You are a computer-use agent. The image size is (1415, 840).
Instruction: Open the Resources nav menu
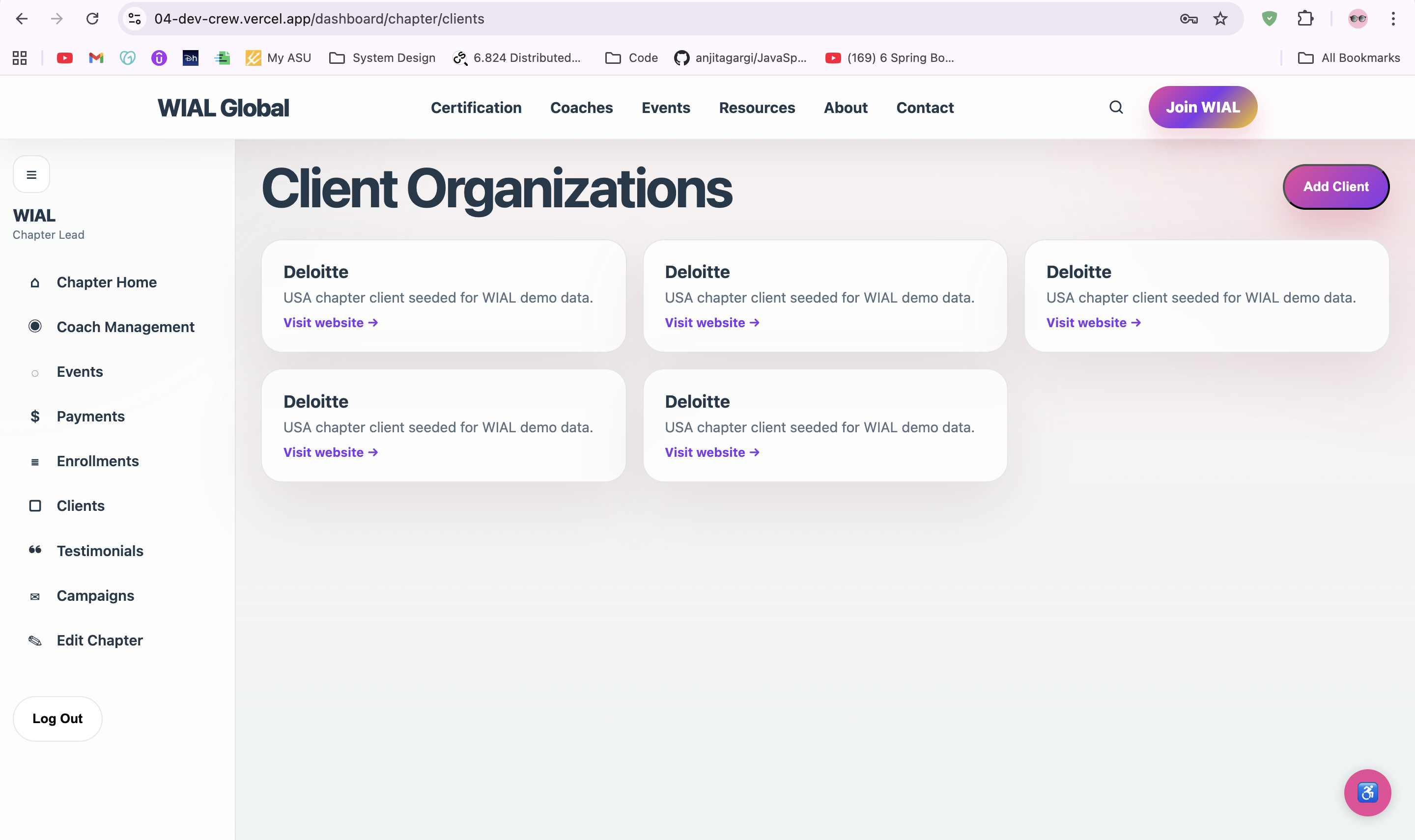click(757, 108)
